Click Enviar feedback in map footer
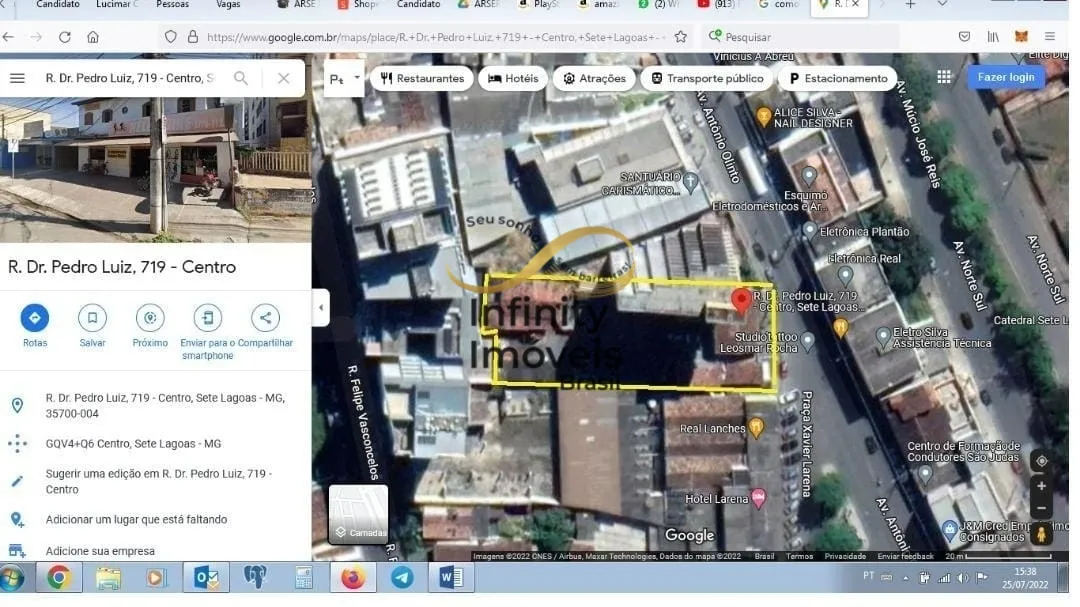 905,556
